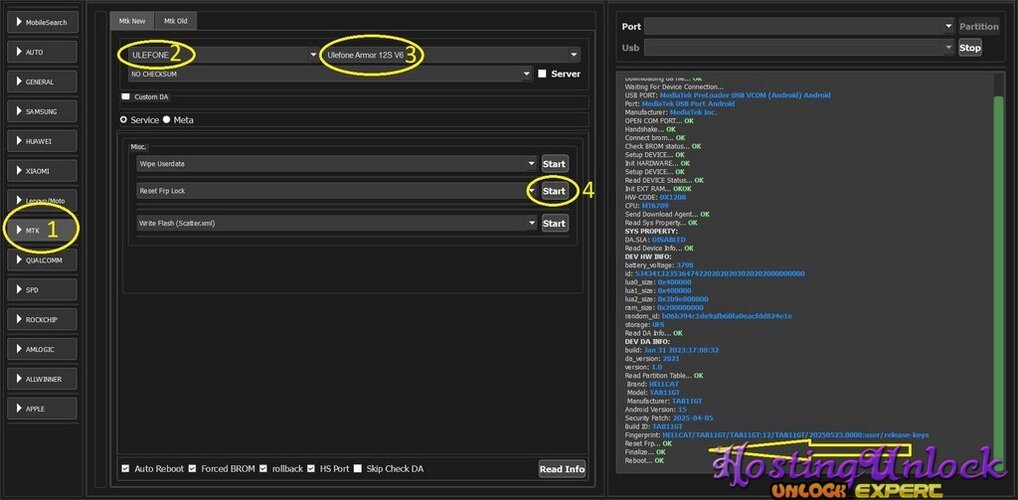Open the ULEFONE brand dropdown

[223, 55]
